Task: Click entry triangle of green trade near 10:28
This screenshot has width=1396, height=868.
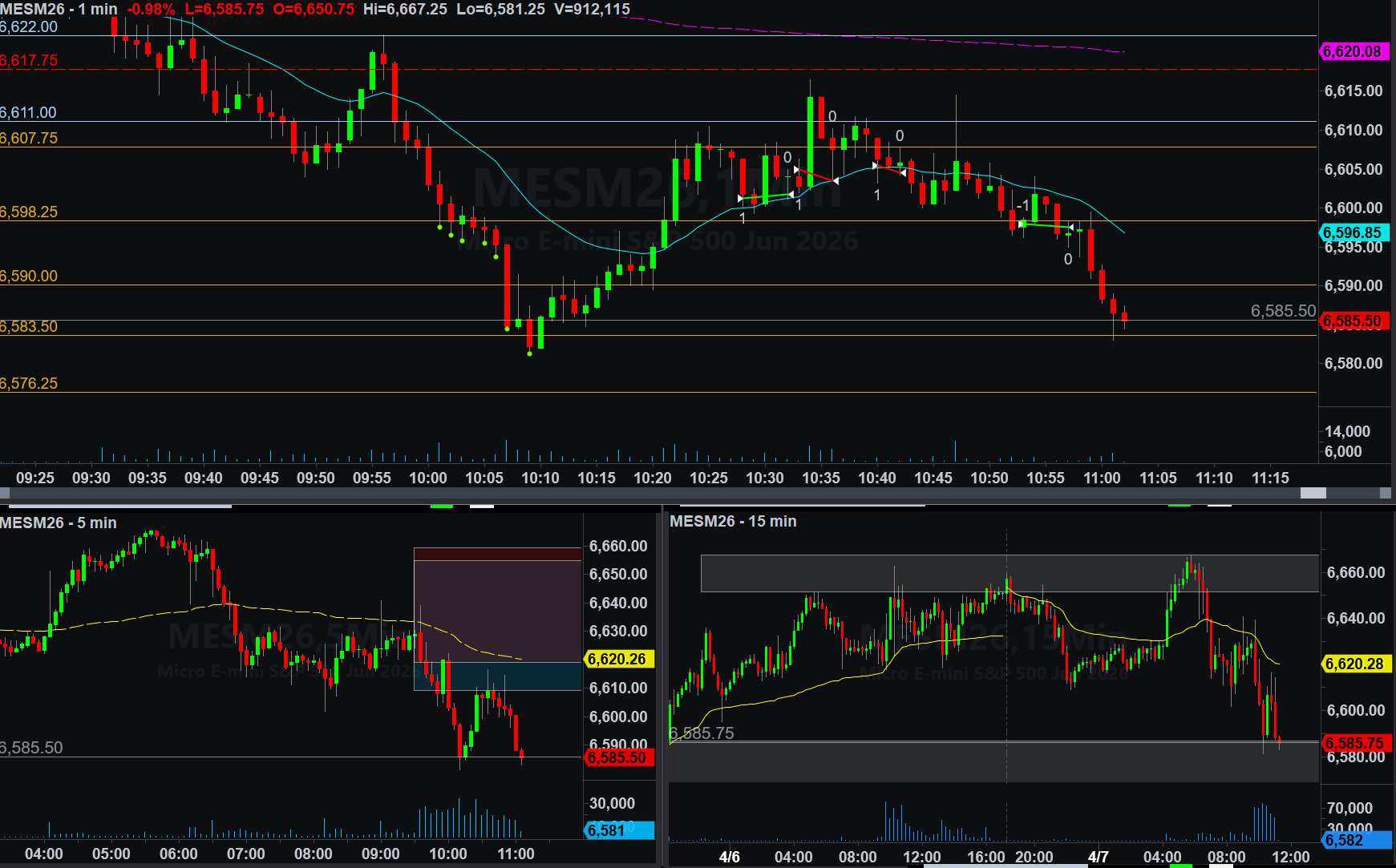Action: coord(740,198)
